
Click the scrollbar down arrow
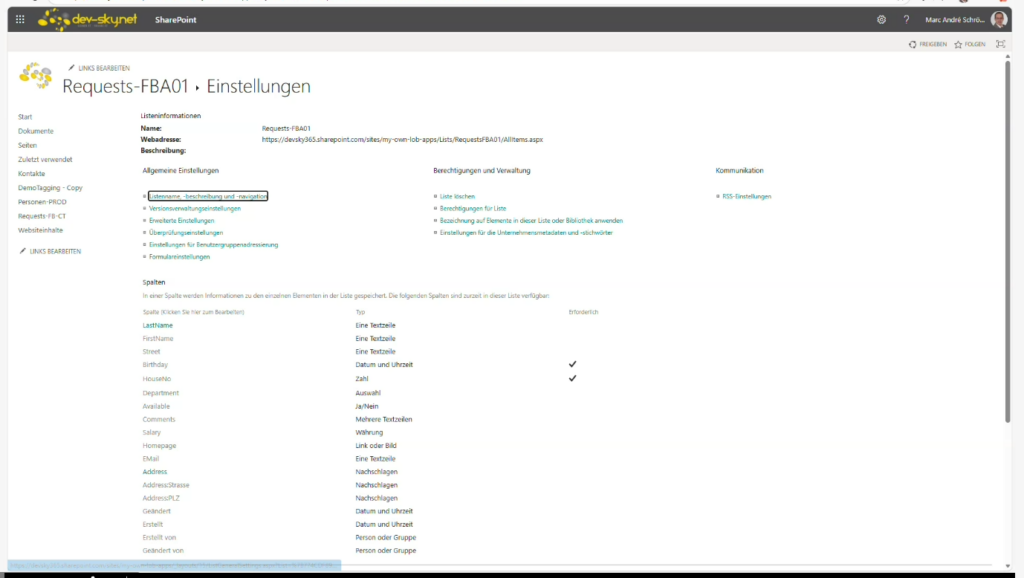click(x=1008, y=566)
